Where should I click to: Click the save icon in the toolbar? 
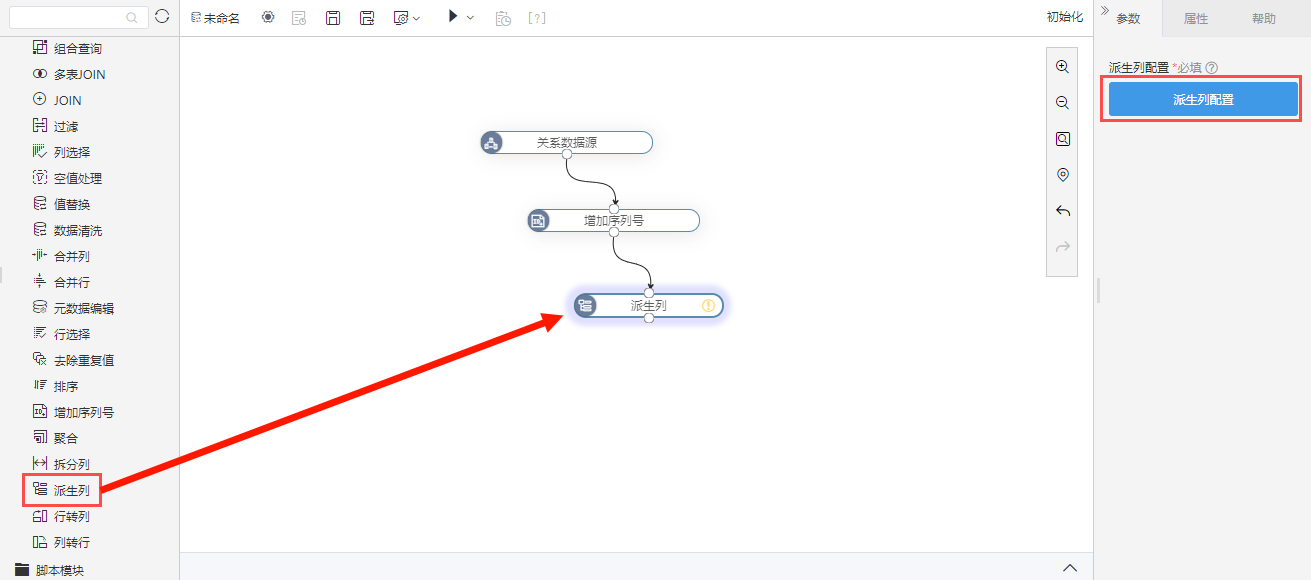333,18
